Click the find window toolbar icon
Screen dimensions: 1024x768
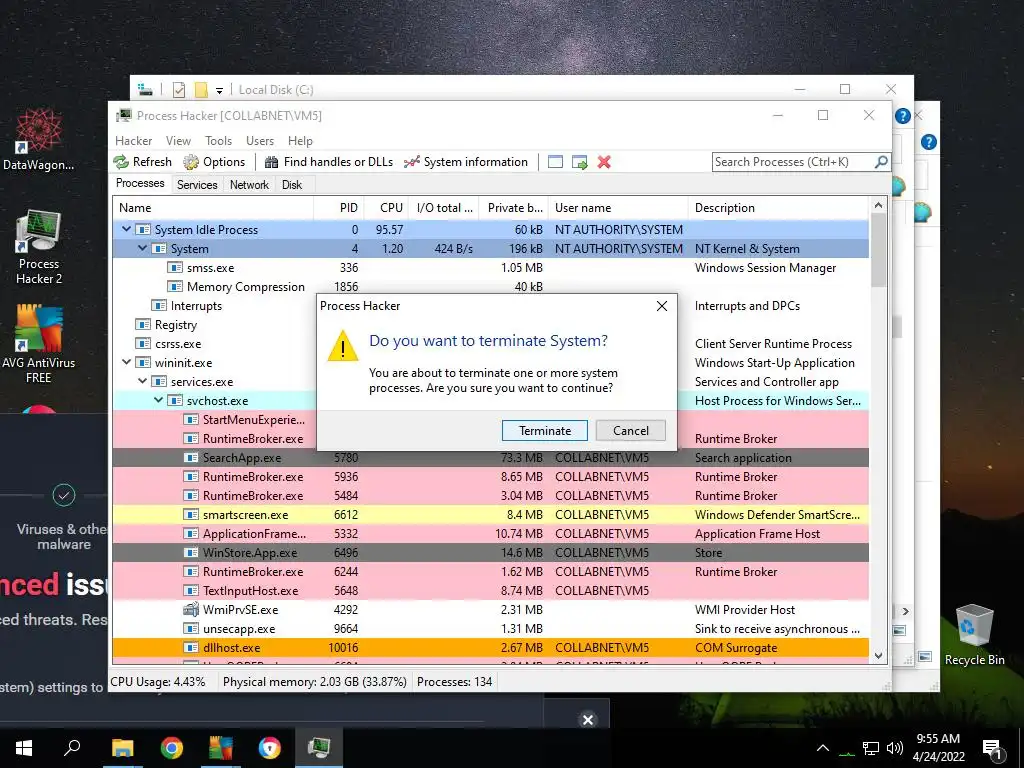click(555, 162)
